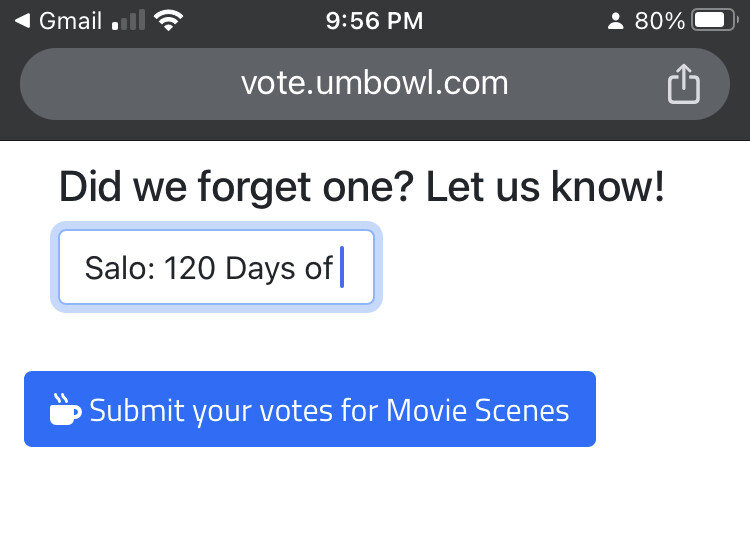Tap the 'Did we forget one?' heading
The image size is (750, 544).
236,187
